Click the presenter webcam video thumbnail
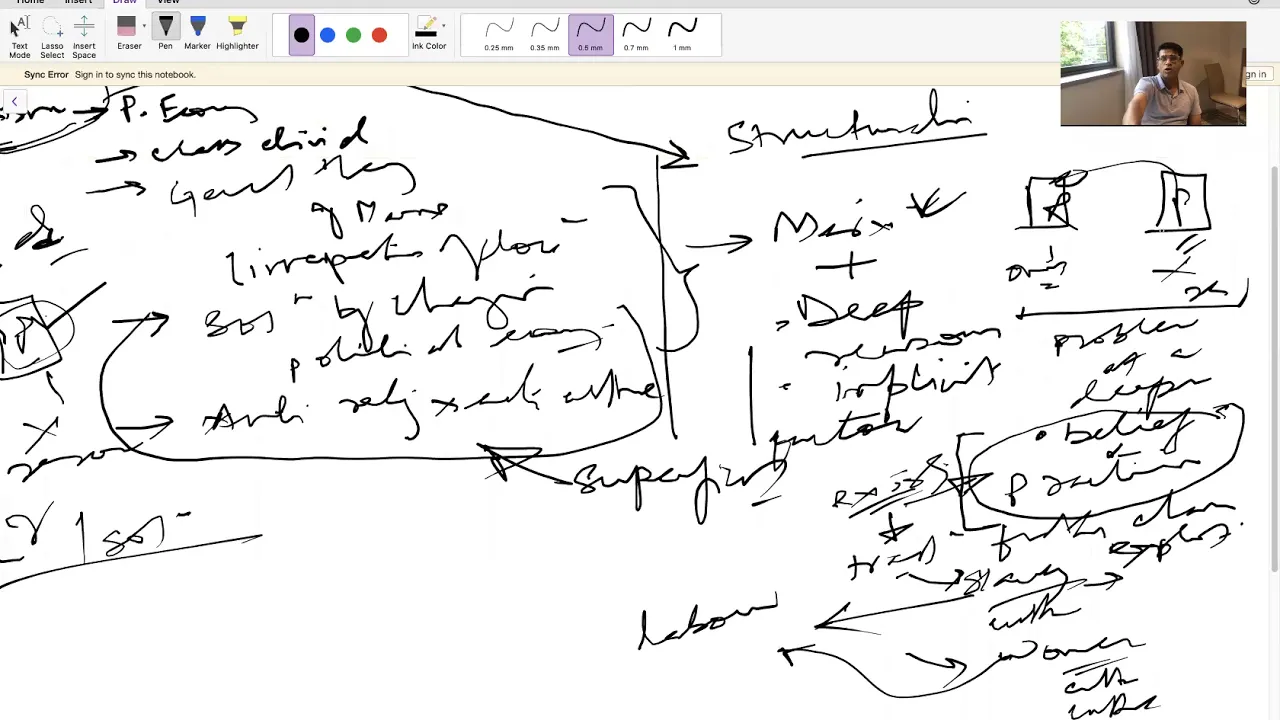The width and height of the screenshot is (1280, 720). pos(1153,74)
